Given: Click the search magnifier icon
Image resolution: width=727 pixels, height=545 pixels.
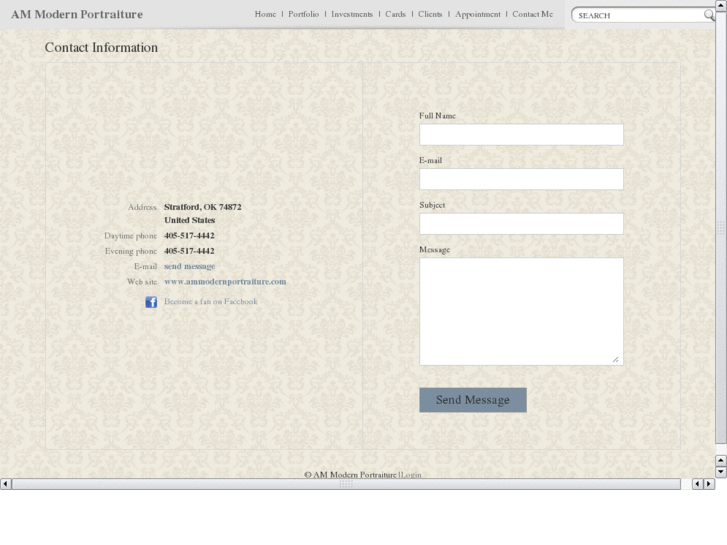Looking at the screenshot, I should [709, 15].
